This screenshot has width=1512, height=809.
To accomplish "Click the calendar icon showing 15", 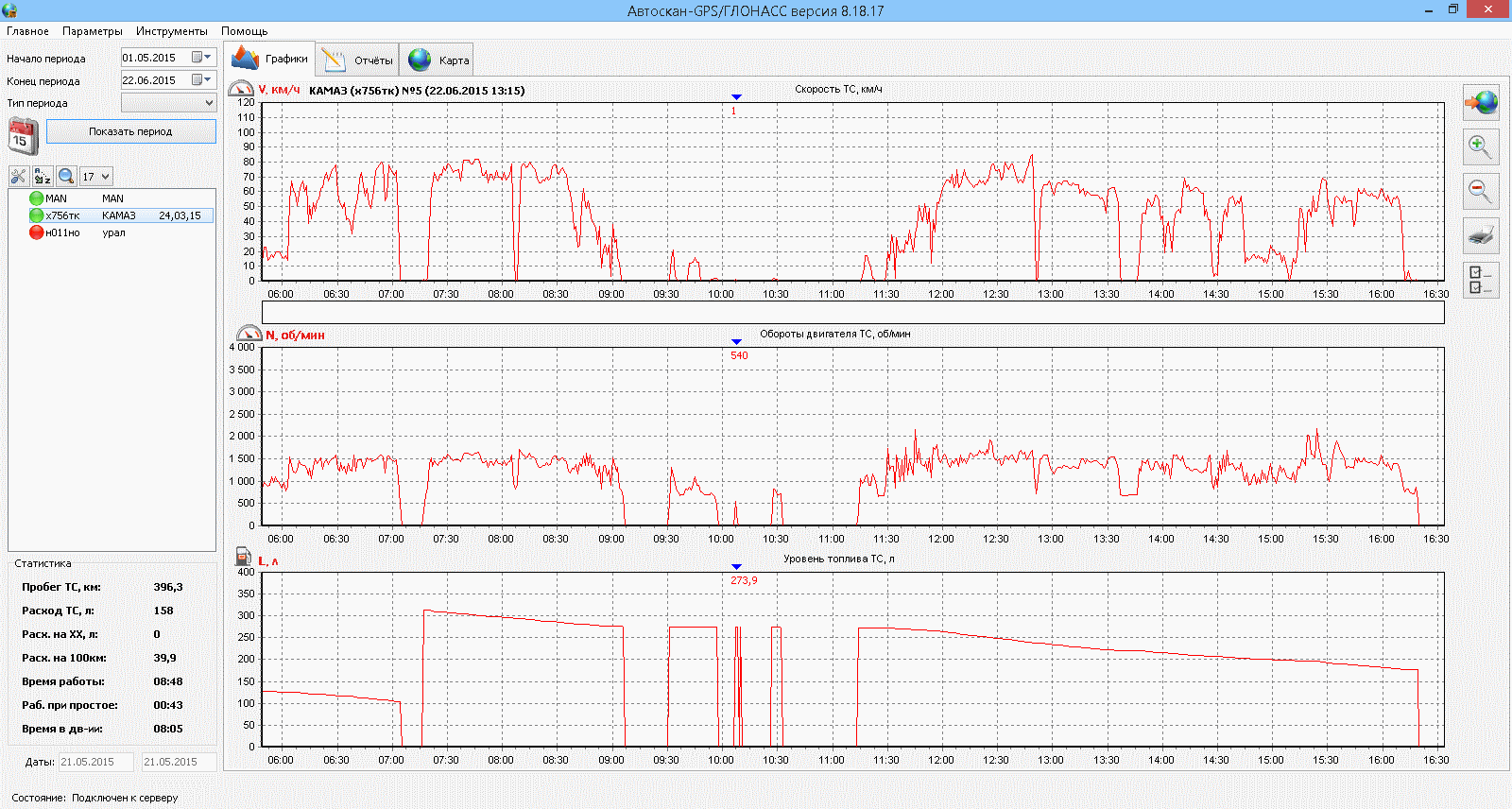I will click(x=24, y=136).
